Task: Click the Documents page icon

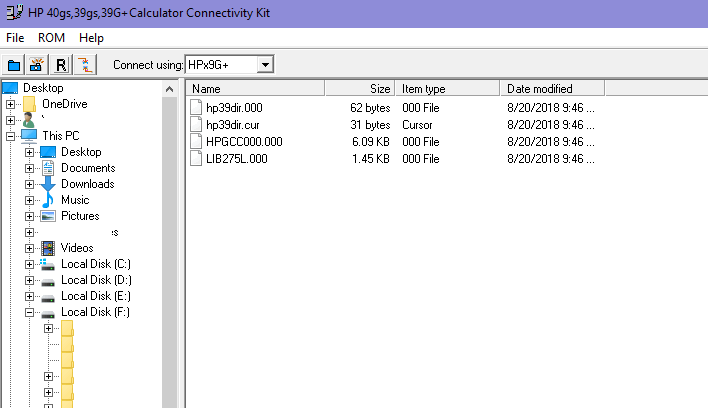Action: click(48, 168)
